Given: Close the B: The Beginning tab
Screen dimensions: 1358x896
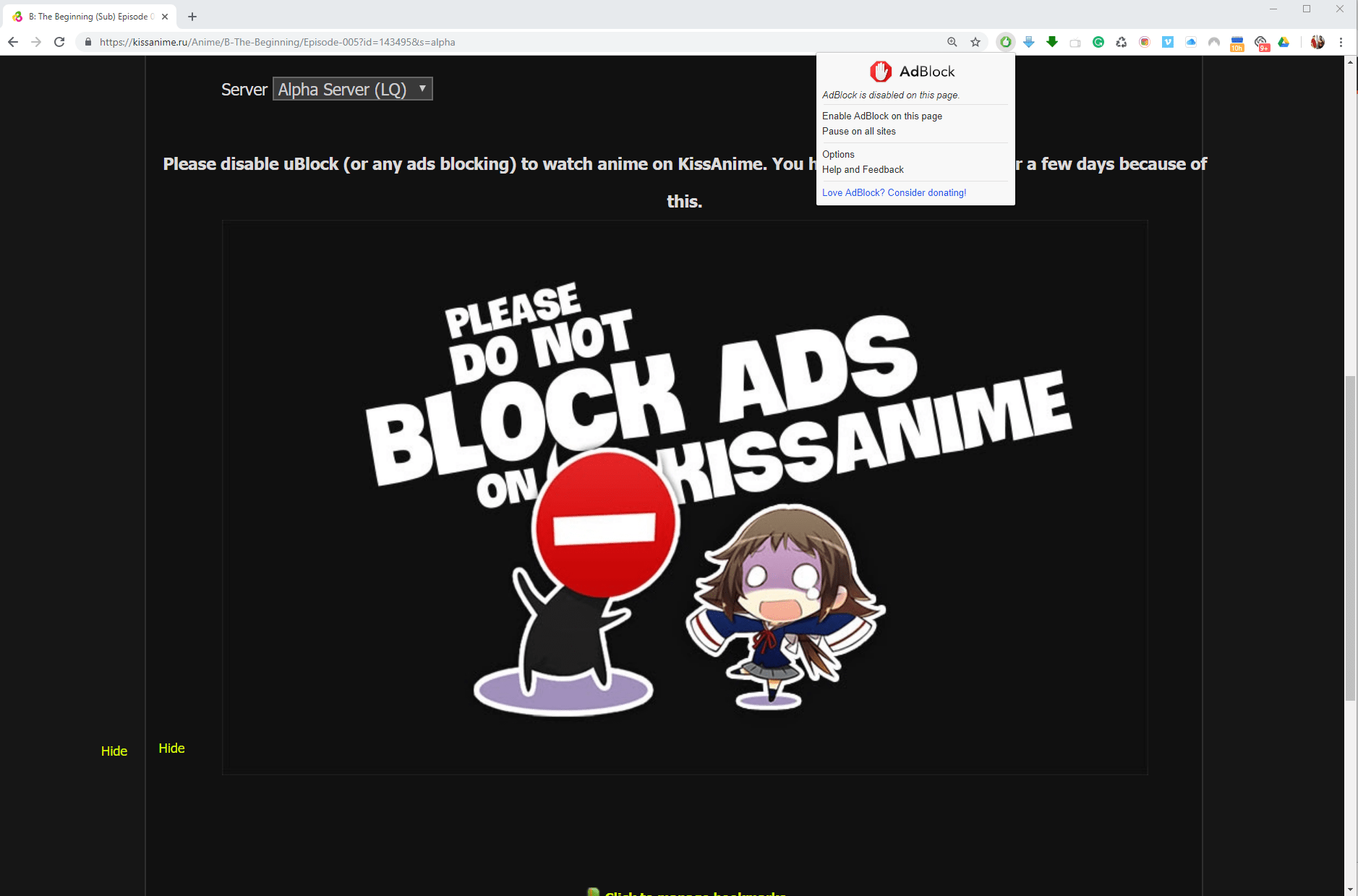Looking at the screenshot, I should (165, 16).
